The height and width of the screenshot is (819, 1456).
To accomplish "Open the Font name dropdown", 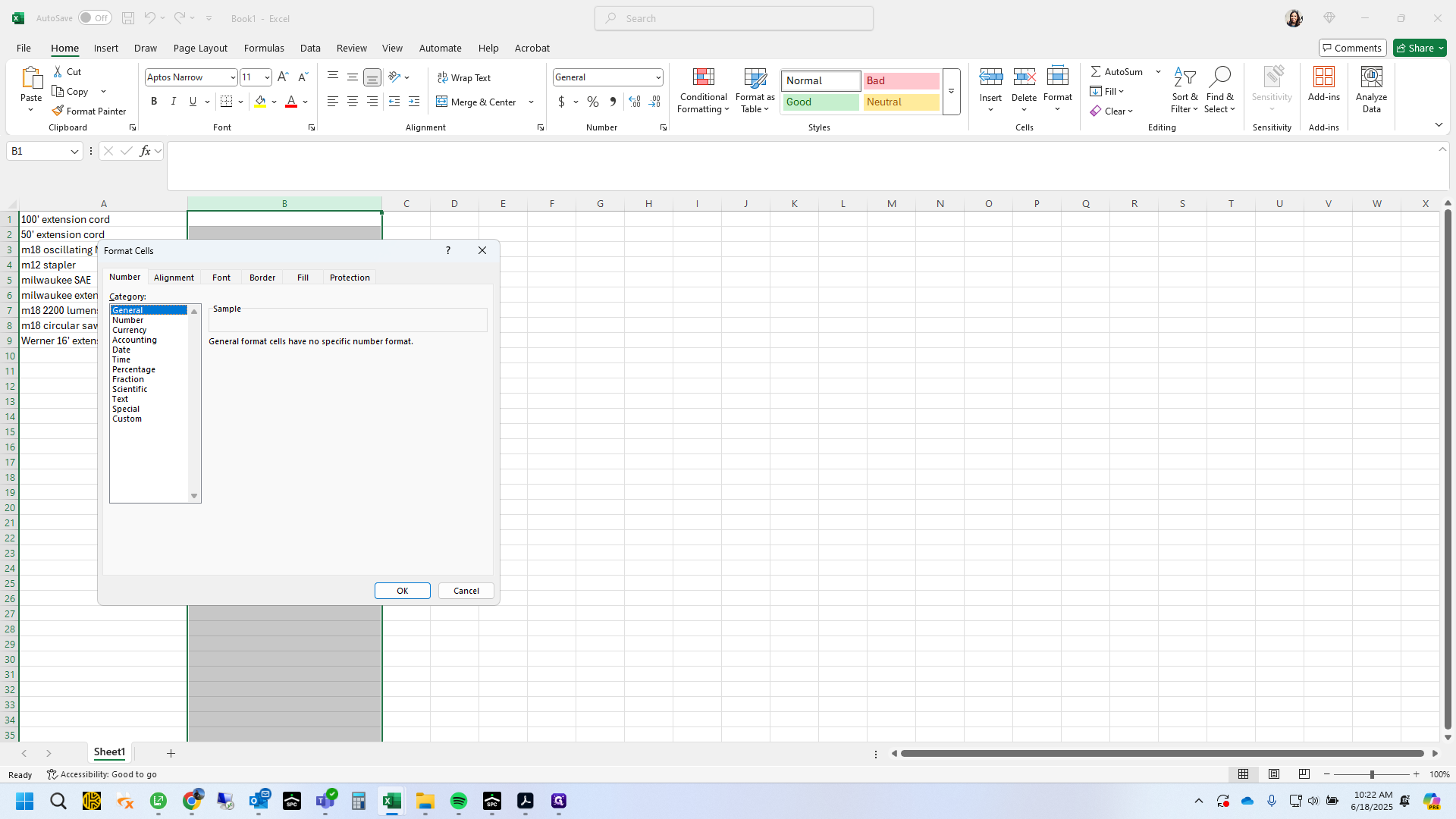I will point(233,77).
